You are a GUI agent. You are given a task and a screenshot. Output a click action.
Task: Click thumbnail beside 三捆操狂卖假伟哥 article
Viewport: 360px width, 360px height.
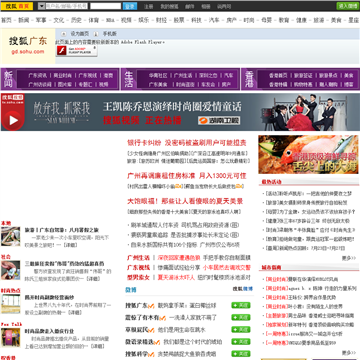click(x=11, y=270)
